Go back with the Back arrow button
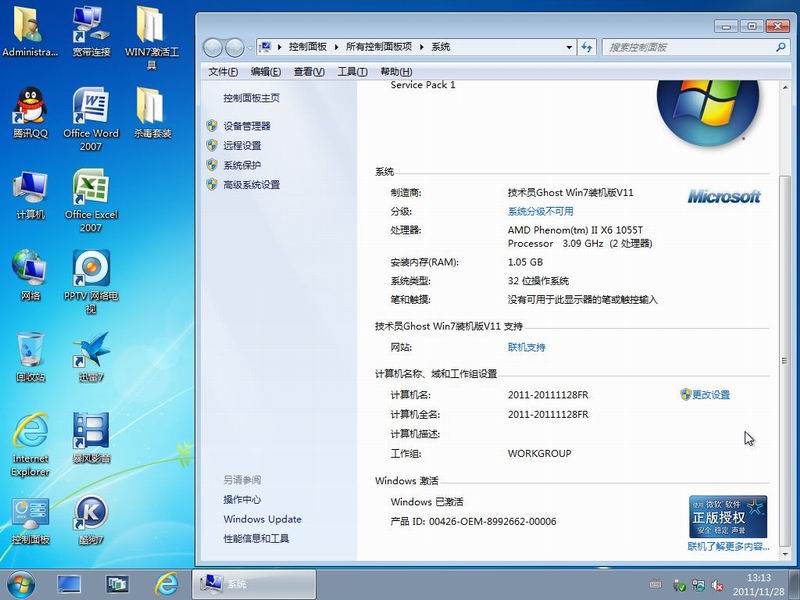Viewport: 800px width, 600px height. coord(213,47)
